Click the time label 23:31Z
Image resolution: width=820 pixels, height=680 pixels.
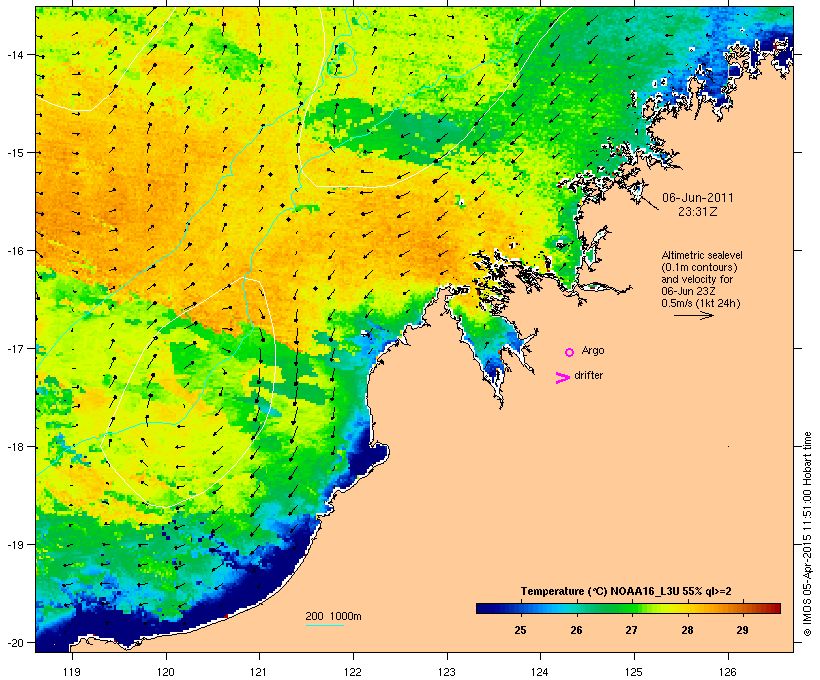click(698, 212)
